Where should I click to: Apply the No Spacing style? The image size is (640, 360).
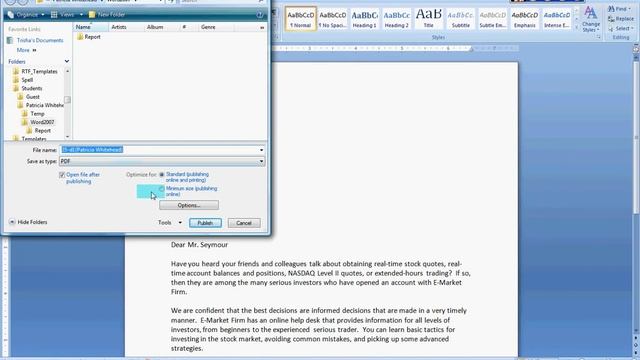tap(333, 19)
